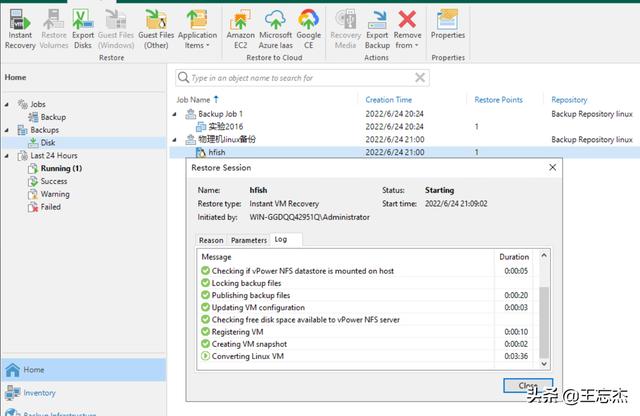
Task: Click the Close button in dialog
Action: tap(528, 385)
